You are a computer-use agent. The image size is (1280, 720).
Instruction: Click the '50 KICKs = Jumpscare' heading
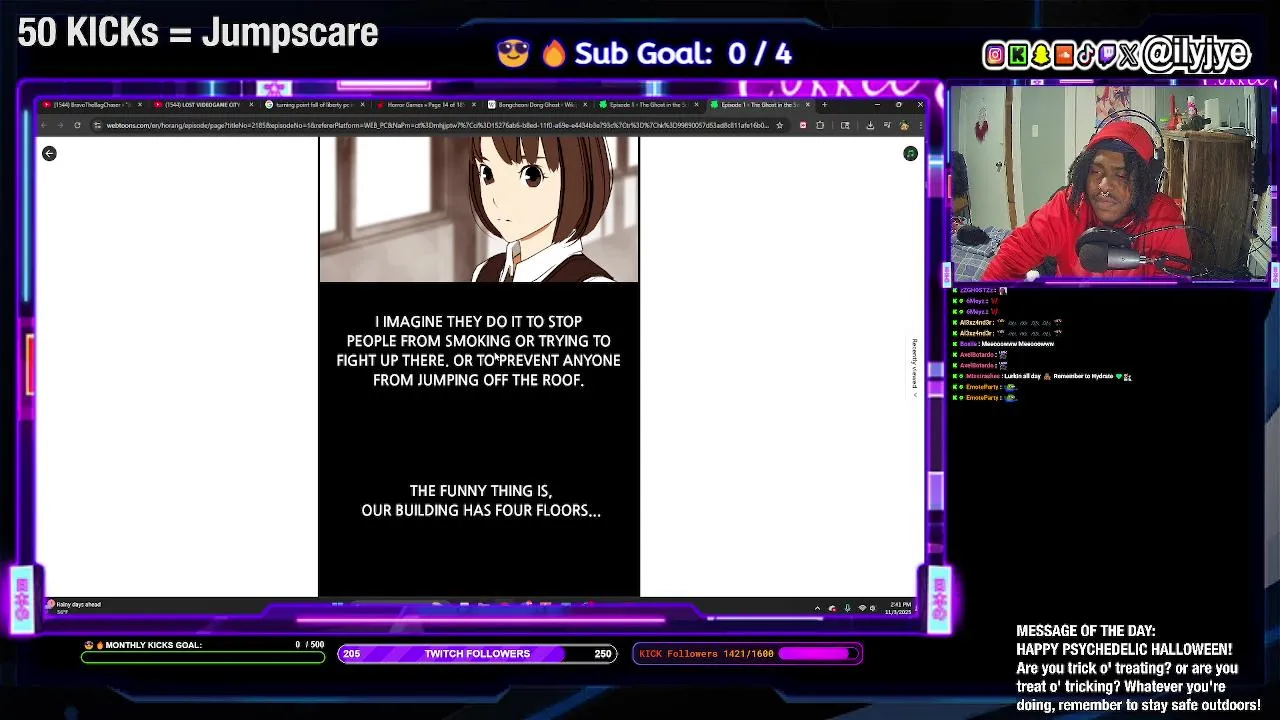(x=198, y=32)
